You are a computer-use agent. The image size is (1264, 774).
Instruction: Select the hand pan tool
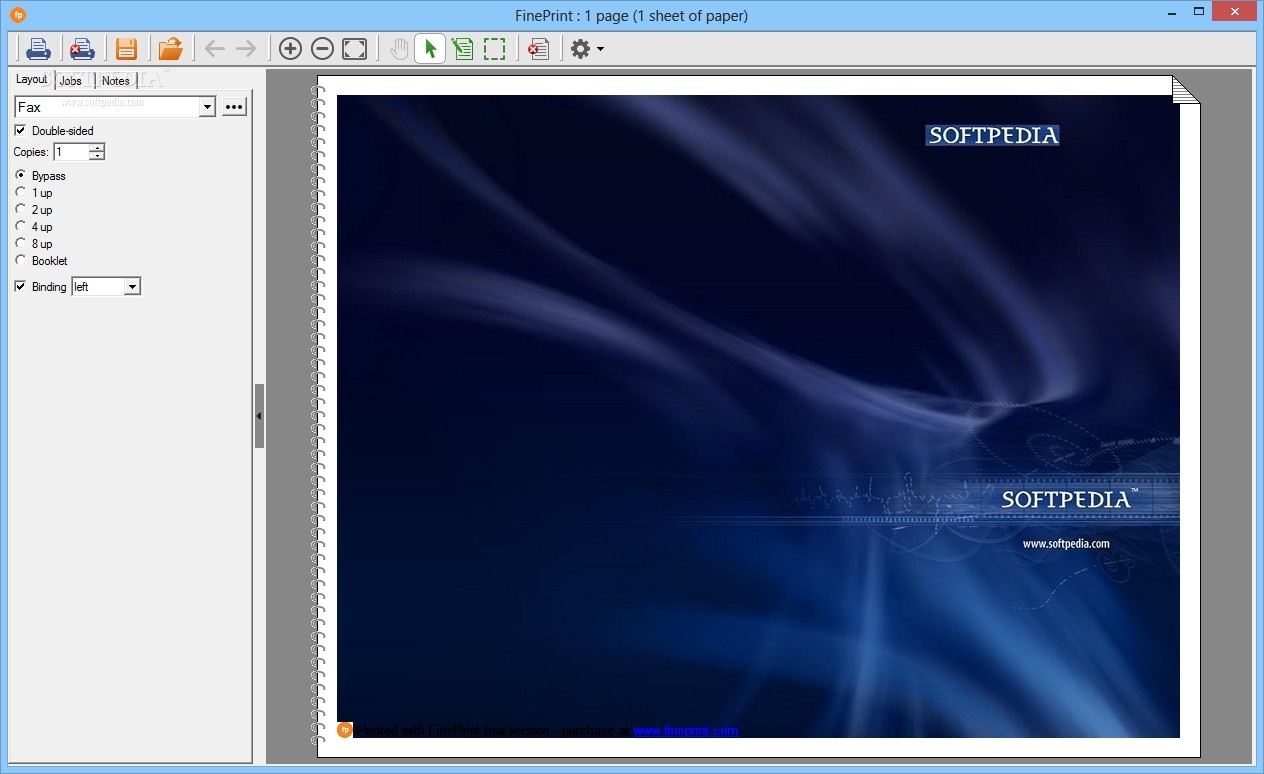click(x=399, y=48)
